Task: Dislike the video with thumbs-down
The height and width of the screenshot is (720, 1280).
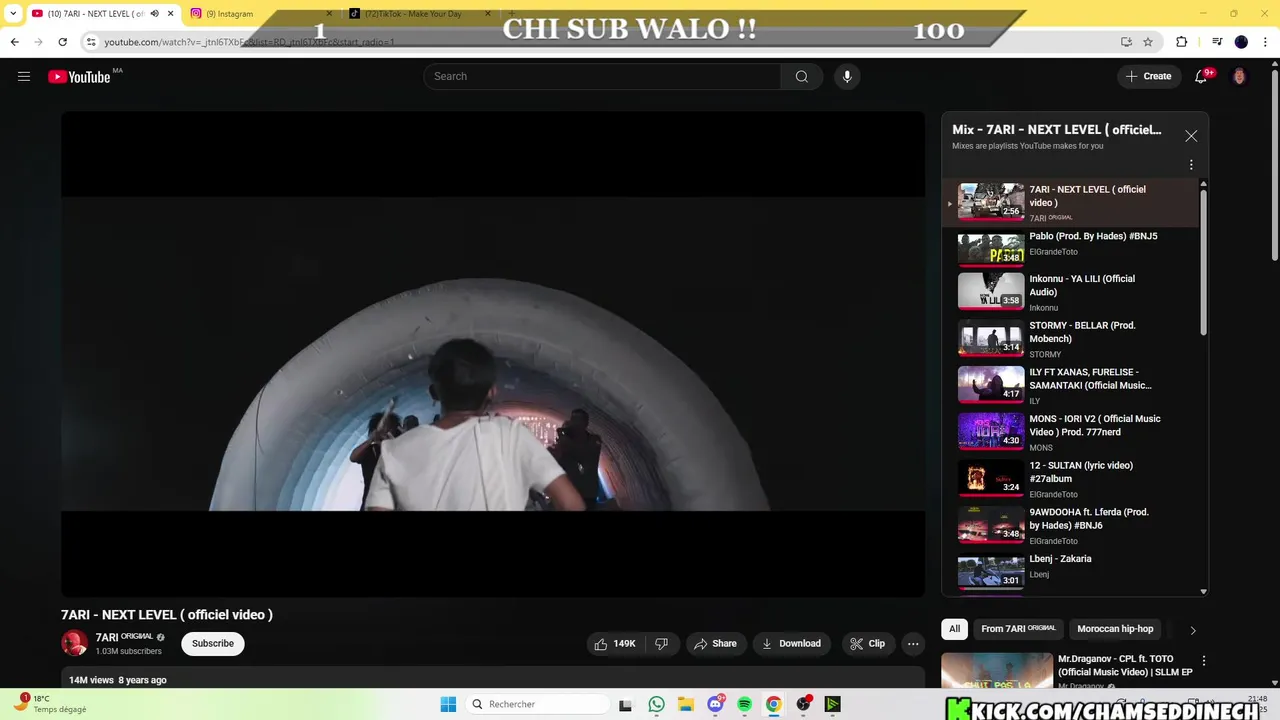Action: (x=661, y=644)
